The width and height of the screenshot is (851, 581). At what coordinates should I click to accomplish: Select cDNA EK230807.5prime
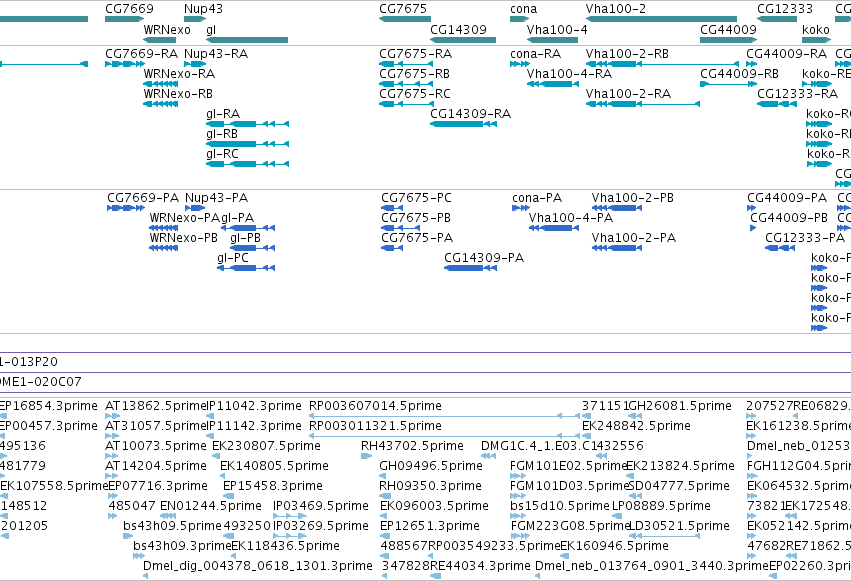click(x=266, y=446)
